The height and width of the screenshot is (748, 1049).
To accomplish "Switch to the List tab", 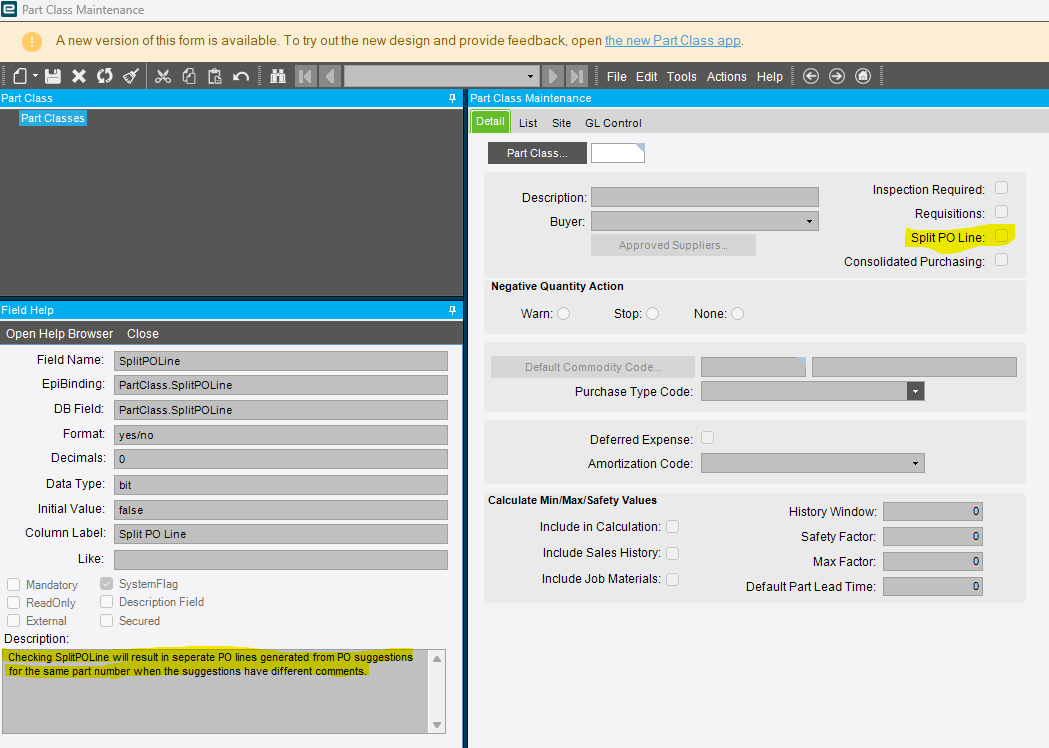I will click(528, 123).
